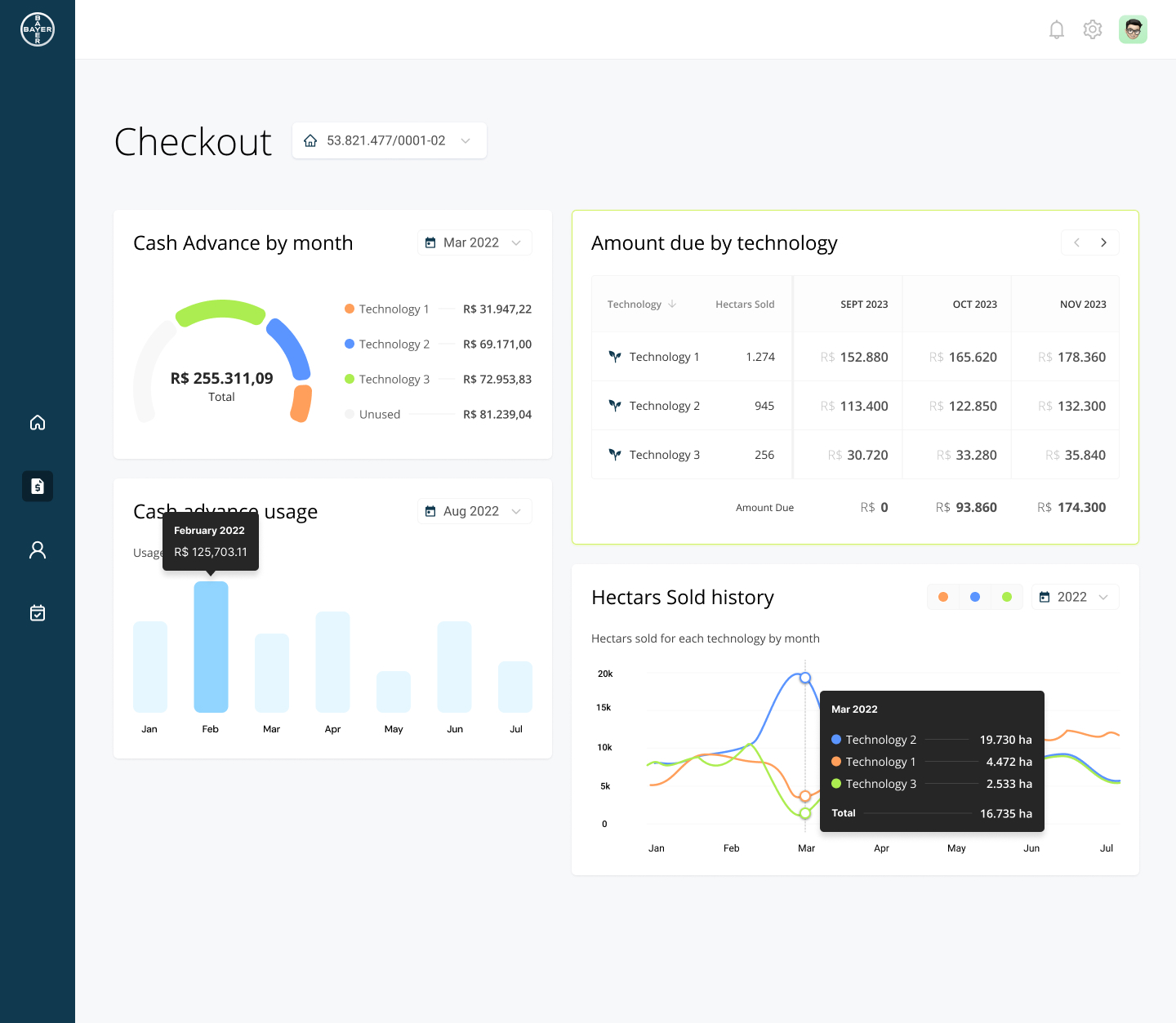Screen dimensions: 1176x1023
Task: Open the 53.821.477/0001-02 account dropdown
Action: click(390, 140)
